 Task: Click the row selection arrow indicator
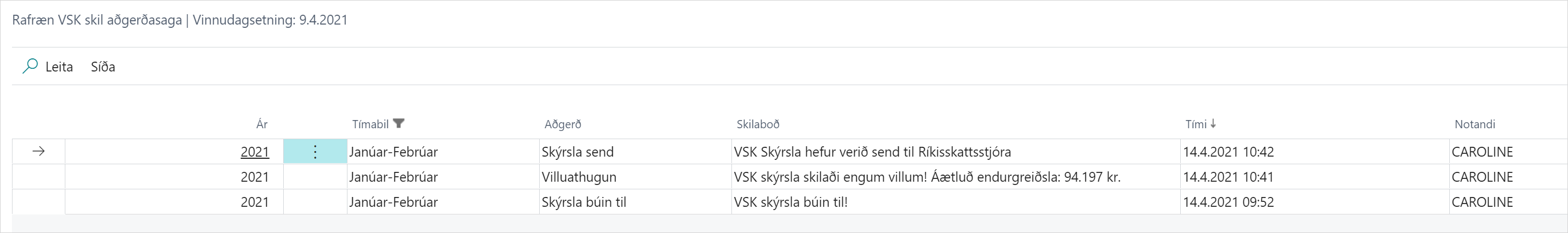pos(38,152)
